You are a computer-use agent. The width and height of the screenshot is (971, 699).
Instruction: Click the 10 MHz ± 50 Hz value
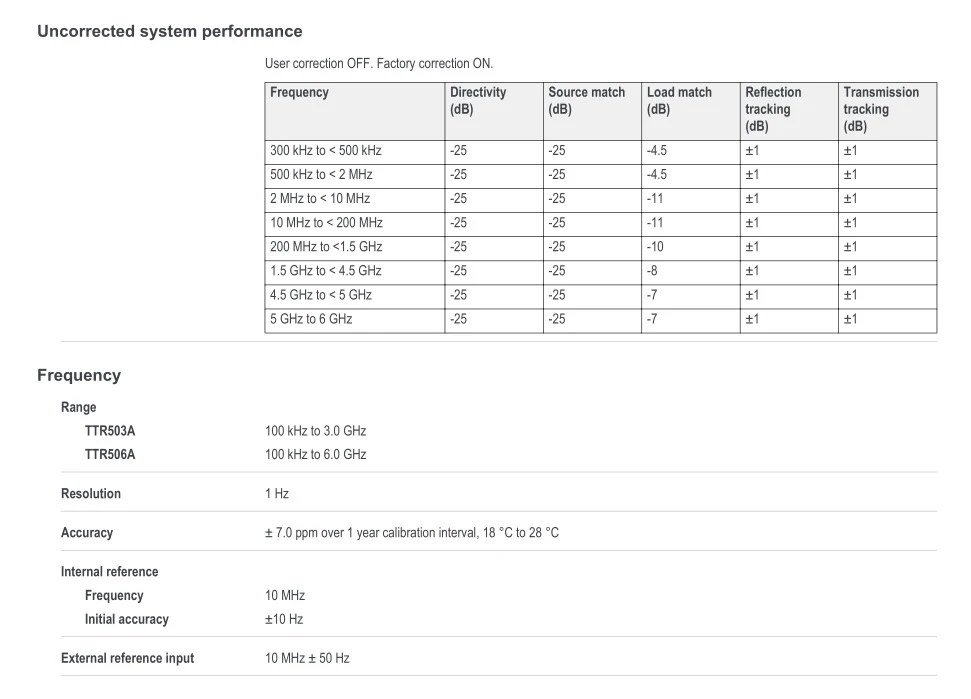tap(307, 658)
